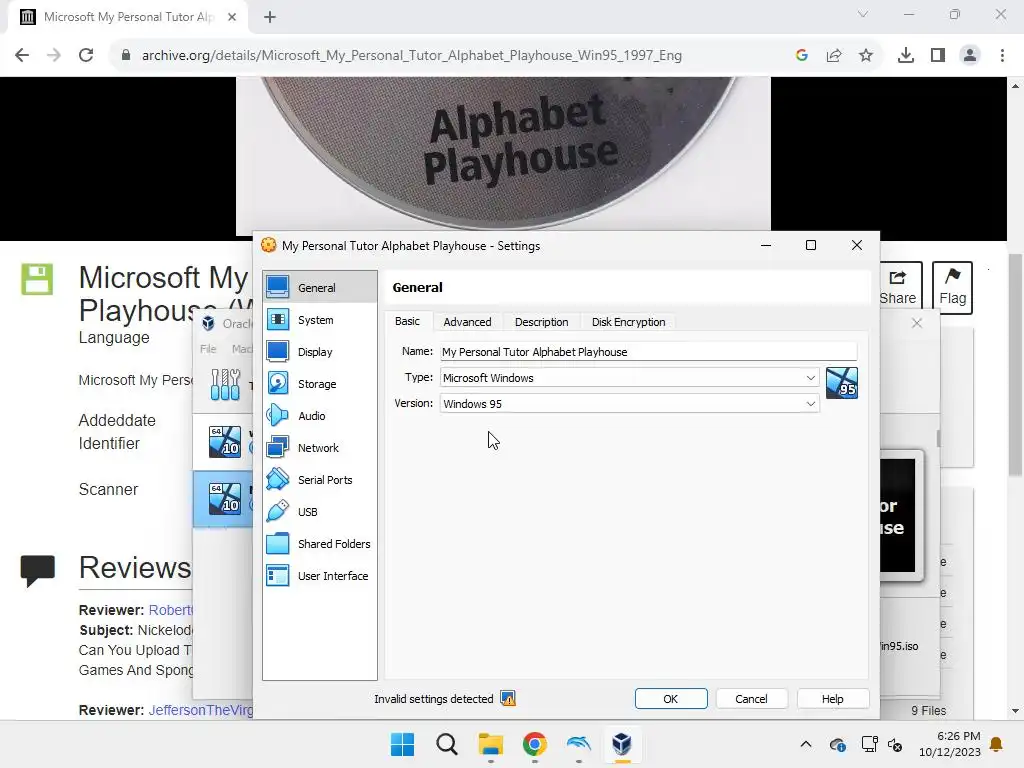Screen dimensions: 1024x768
Task: Open File Explorer from the taskbar
Action: pos(490,744)
